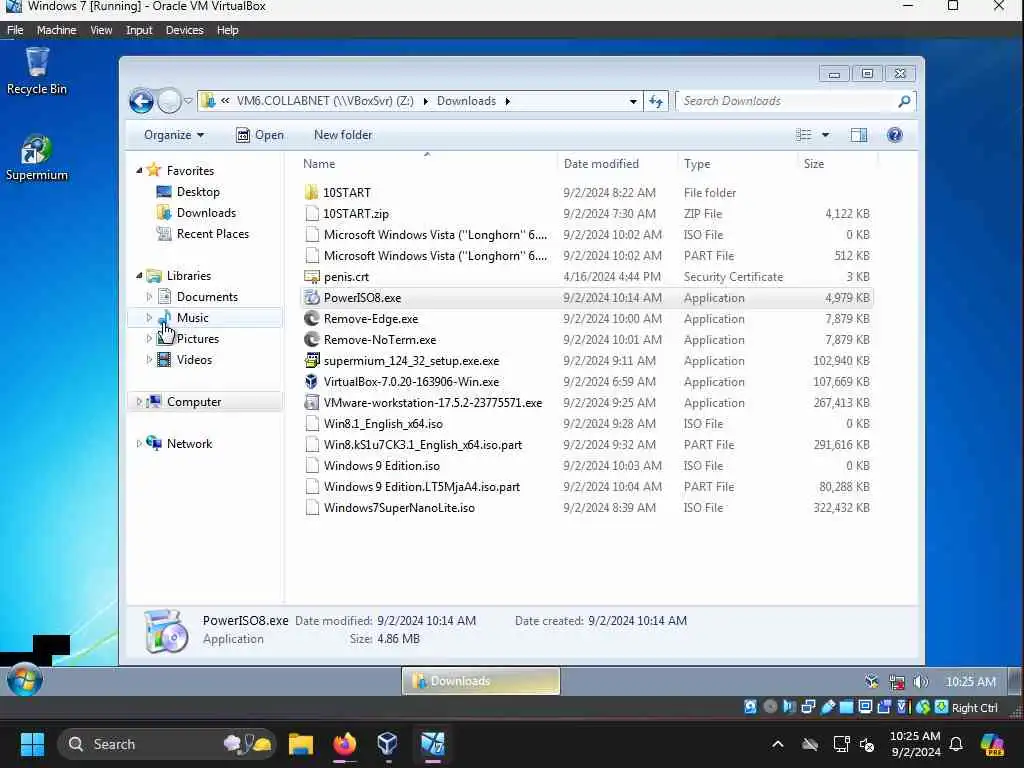Open the recent pages dropdown arrow

point(188,101)
